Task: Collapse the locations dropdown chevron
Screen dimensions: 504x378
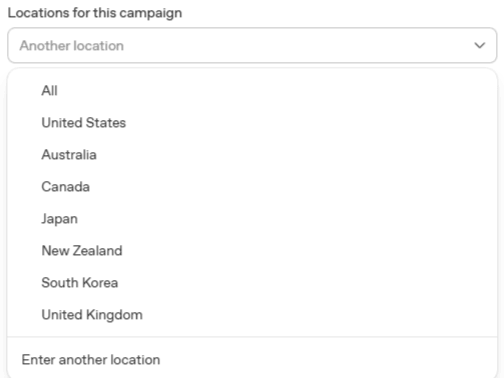Action: click(479, 45)
